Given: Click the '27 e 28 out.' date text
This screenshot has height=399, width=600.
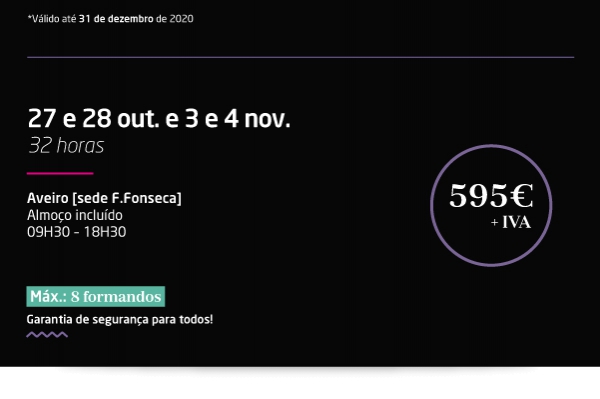Looking at the screenshot, I should pos(93,119).
